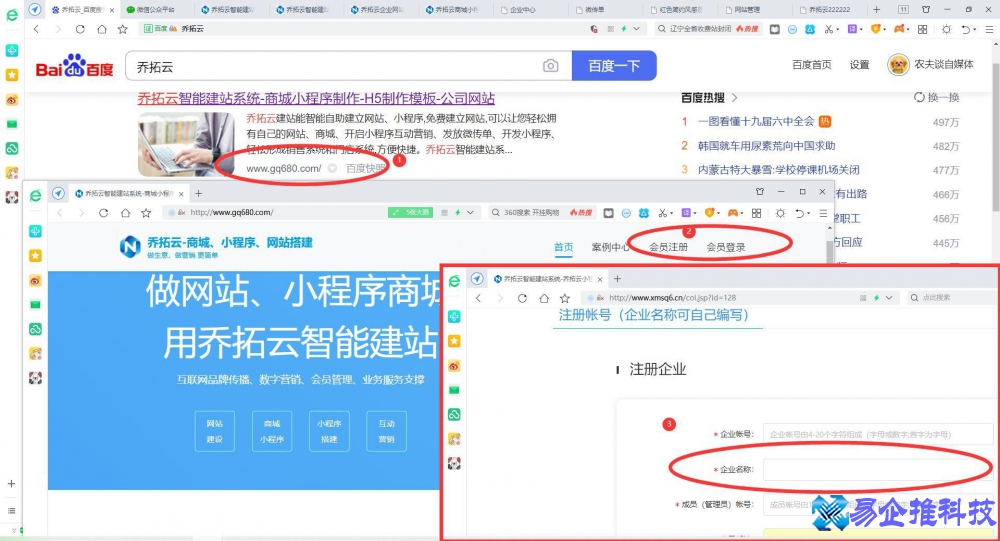Open 设置 in Baidu header
Viewport: 1000px width, 541px height.
coord(859,64)
